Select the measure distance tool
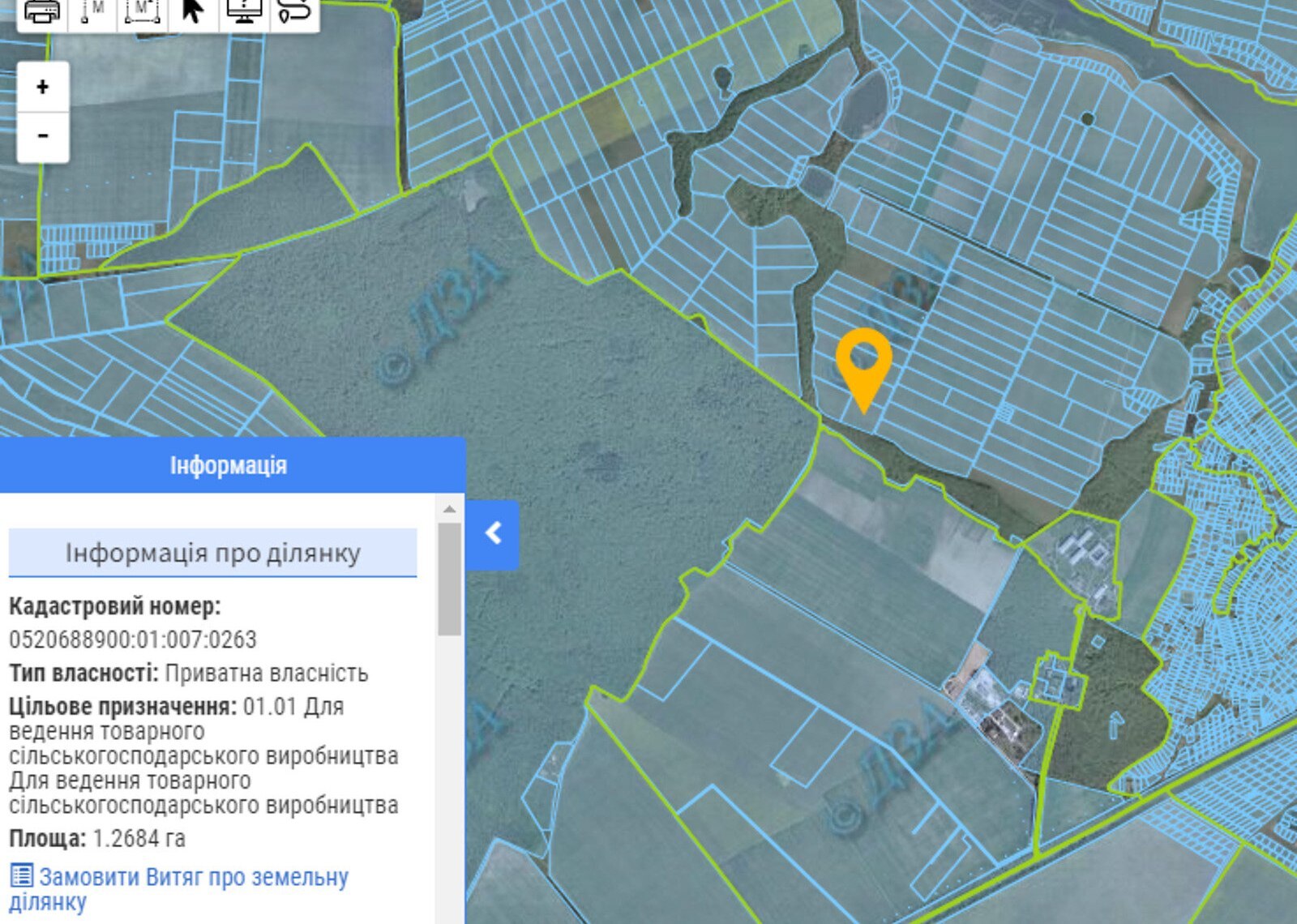Viewport: 1297px width, 924px height. pos(93,11)
